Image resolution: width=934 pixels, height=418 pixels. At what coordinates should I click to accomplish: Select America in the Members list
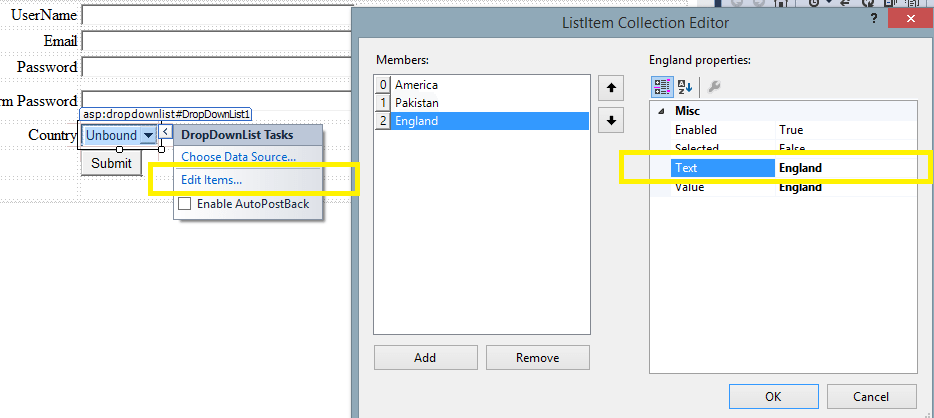point(416,85)
